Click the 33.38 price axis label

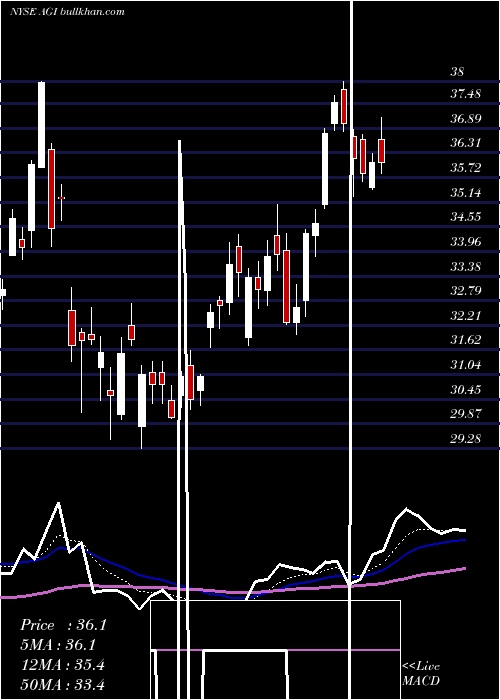coord(466,267)
